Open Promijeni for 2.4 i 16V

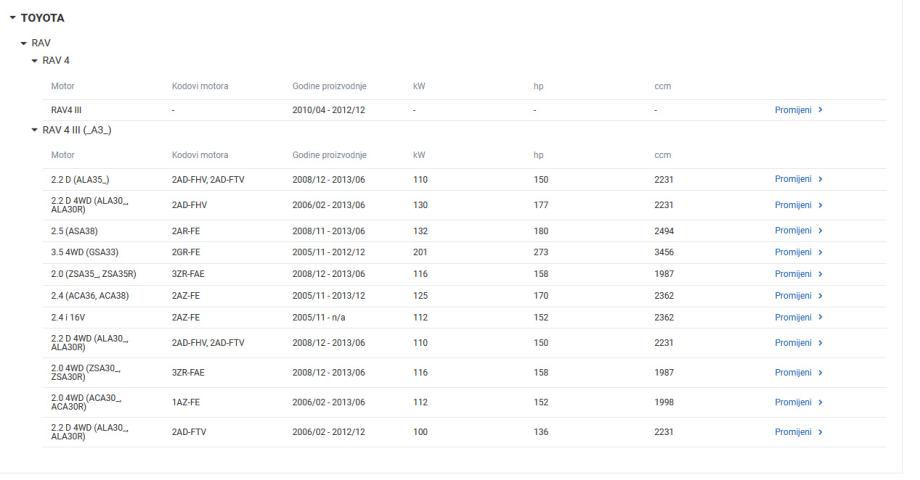pos(798,317)
